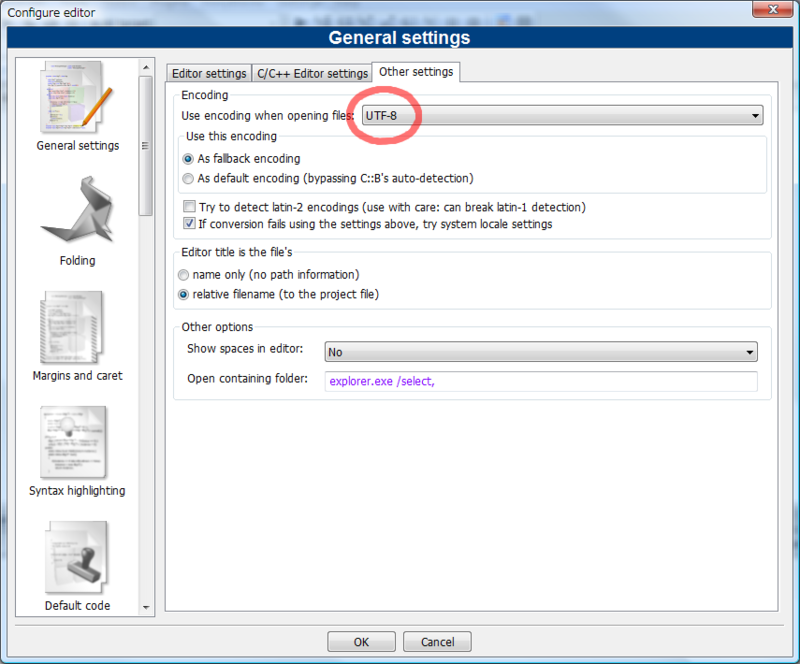Click the 'Open containing folder:' label
Image resolution: width=800 pixels, height=664 pixels.
[x=247, y=379]
